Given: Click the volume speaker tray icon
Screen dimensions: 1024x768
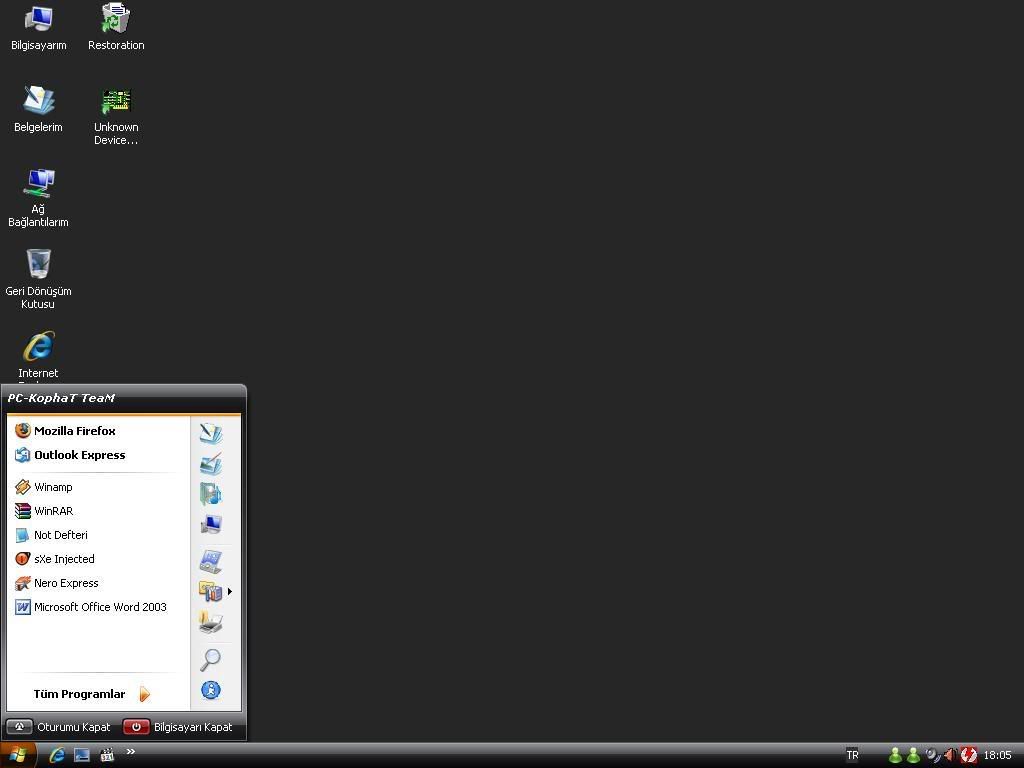Looking at the screenshot, I should coord(950,756).
